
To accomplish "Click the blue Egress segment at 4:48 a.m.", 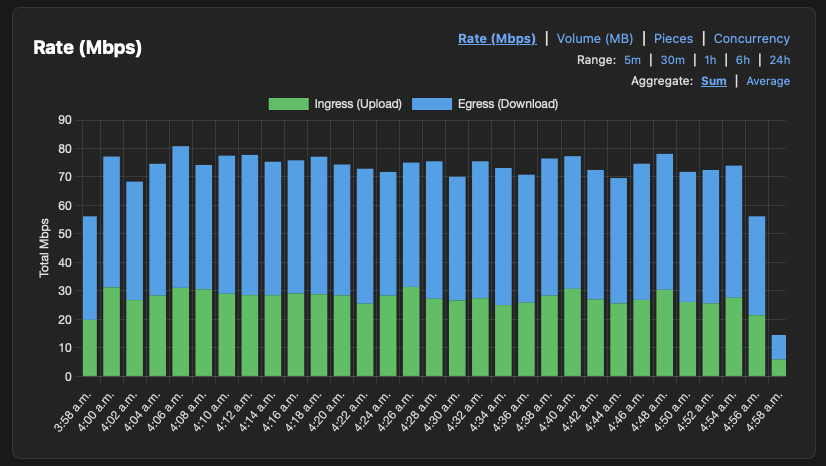I will 664,222.
